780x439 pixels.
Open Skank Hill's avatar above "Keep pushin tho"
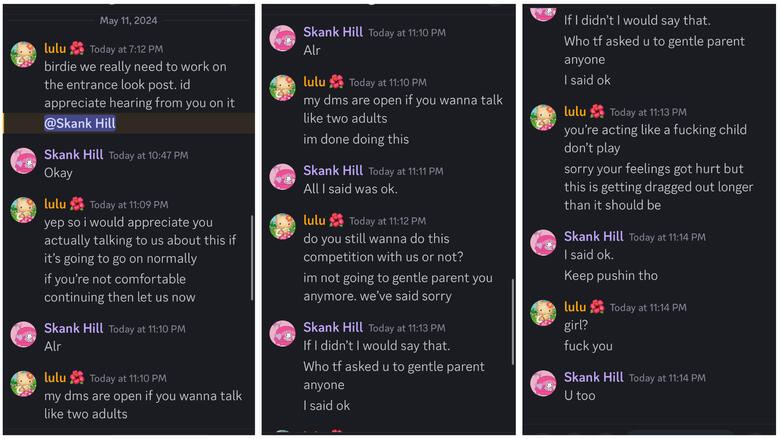(543, 243)
